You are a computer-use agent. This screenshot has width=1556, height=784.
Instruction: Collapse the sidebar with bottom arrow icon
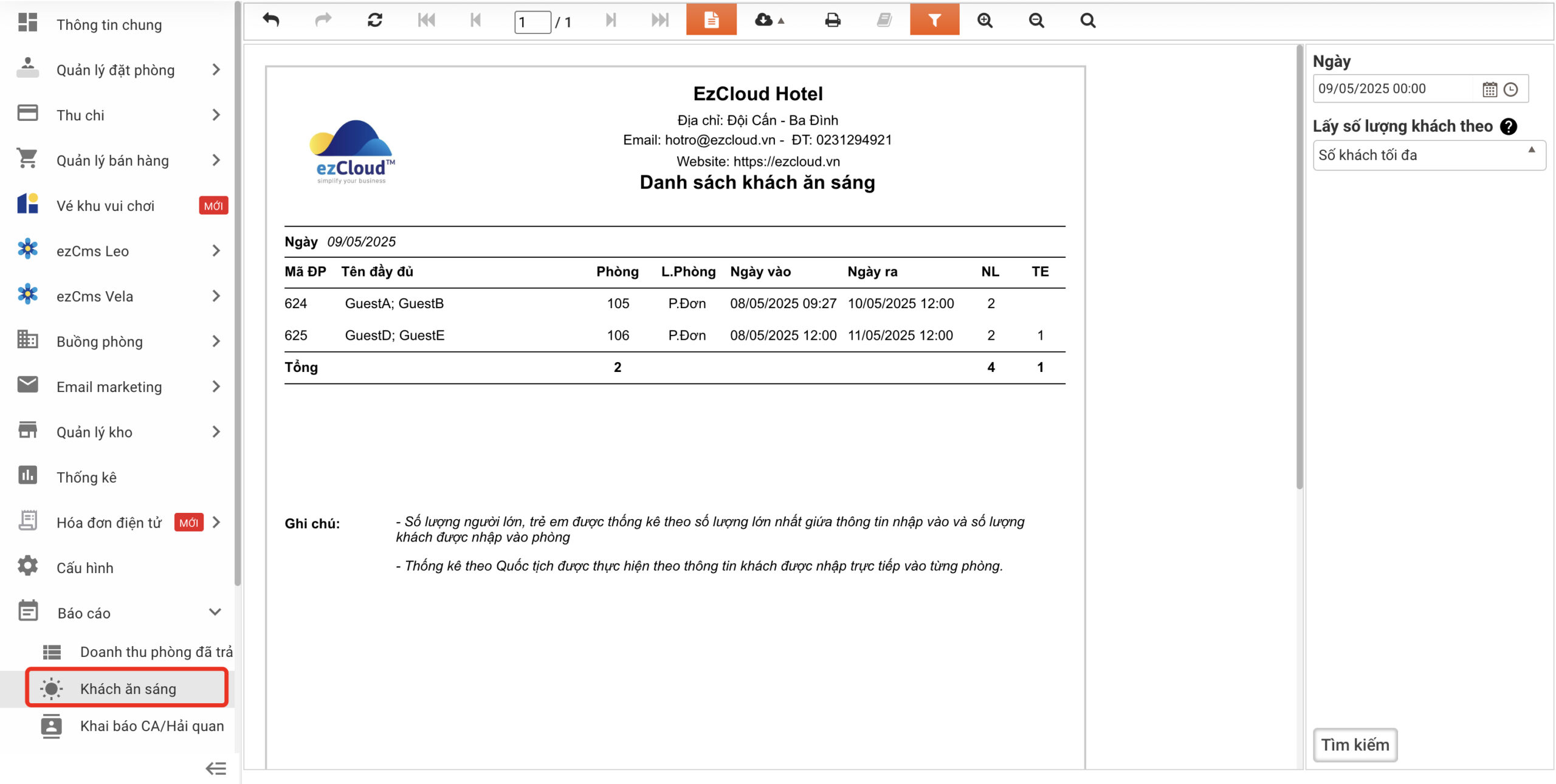click(x=216, y=768)
